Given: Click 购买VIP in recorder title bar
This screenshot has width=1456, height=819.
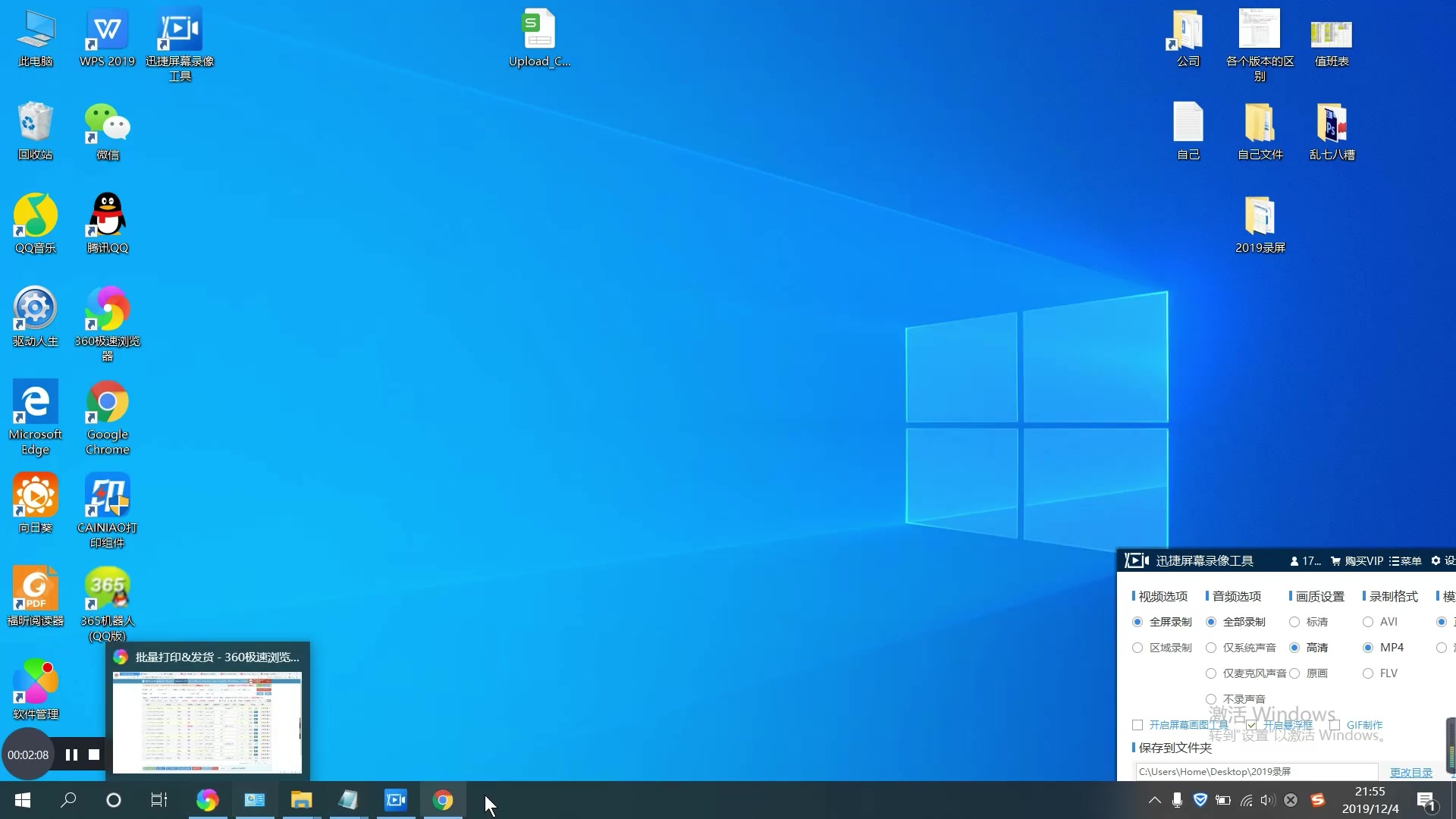Looking at the screenshot, I should [1357, 561].
